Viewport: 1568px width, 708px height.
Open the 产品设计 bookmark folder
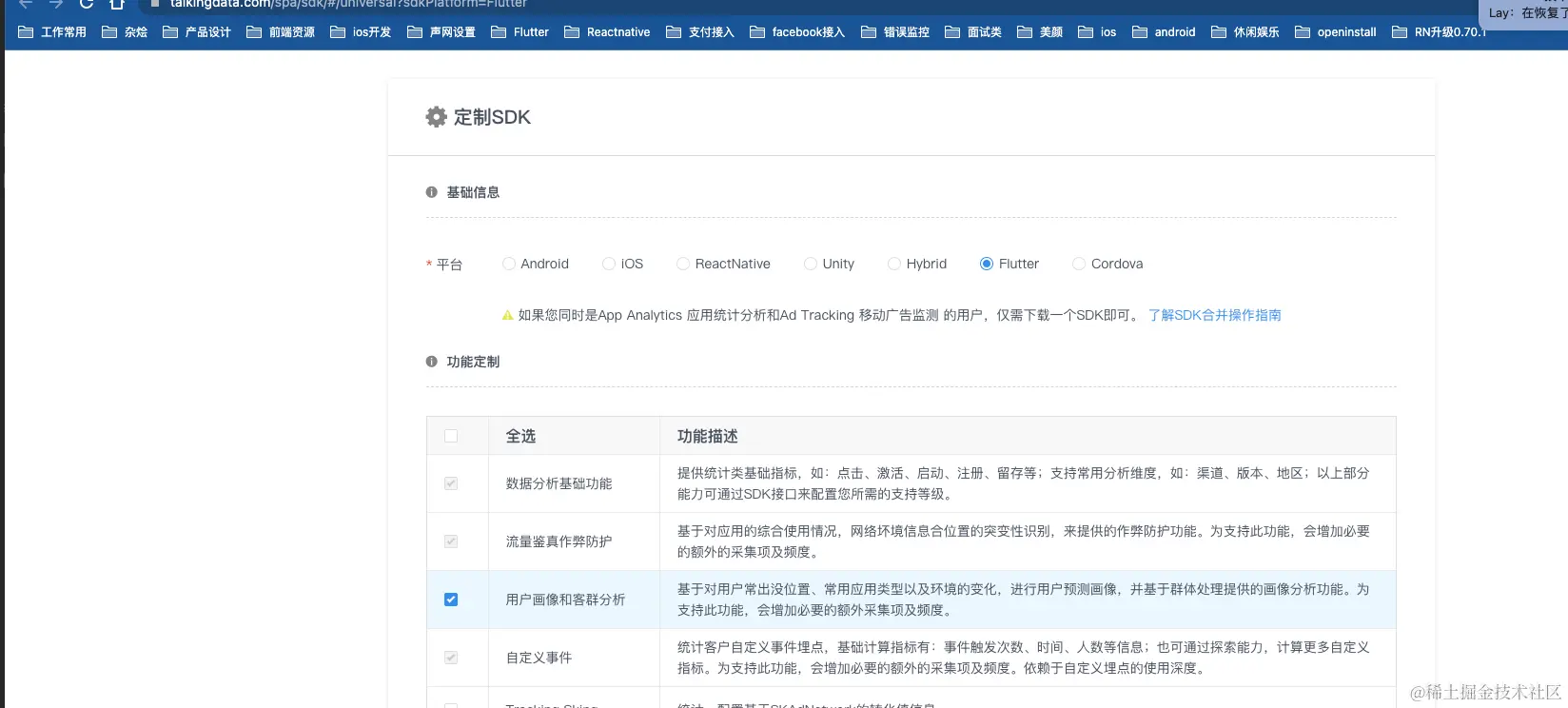pyautogui.click(x=197, y=32)
